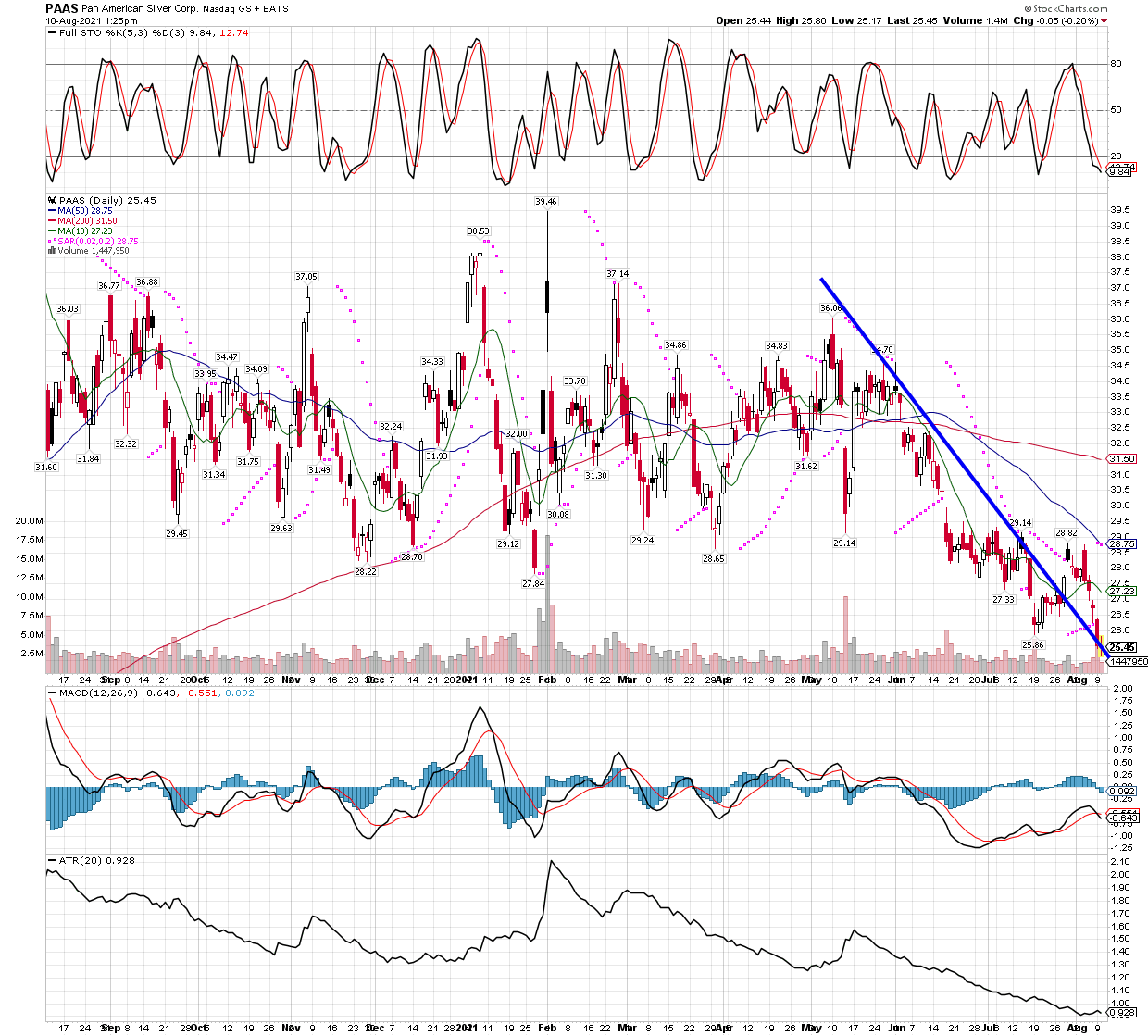This screenshot has width=1148, height=1036.
Task: Click the ATR(20) 0.928 indicator label
Action: pos(96,861)
